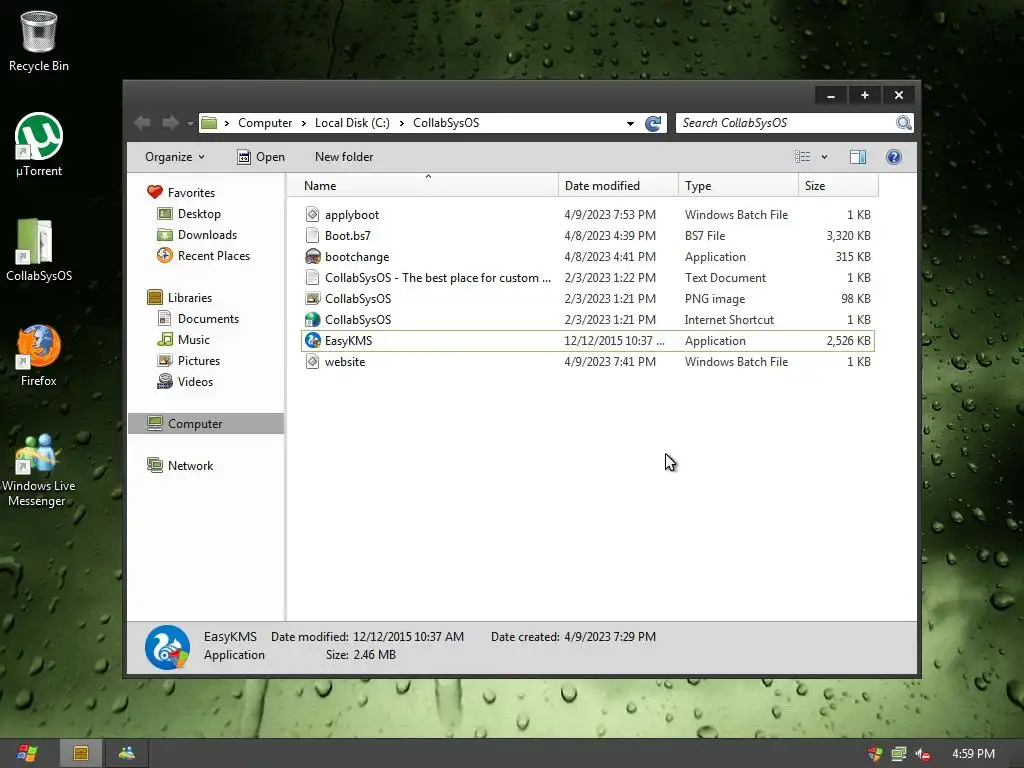The image size is (1024, 768).
Task: Click the Change your view icon
Action: click(803, 157)
